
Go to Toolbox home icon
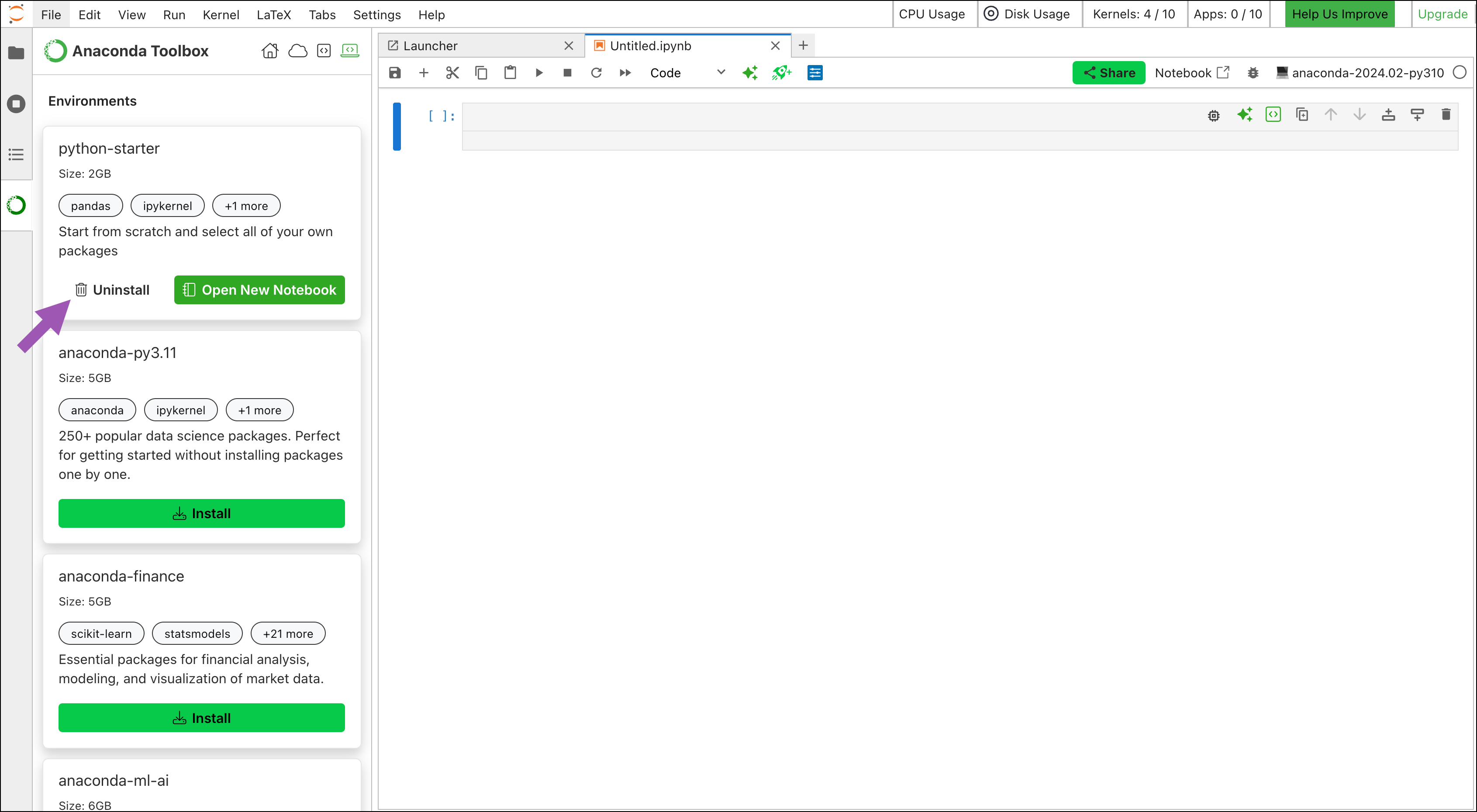(269, 51)
